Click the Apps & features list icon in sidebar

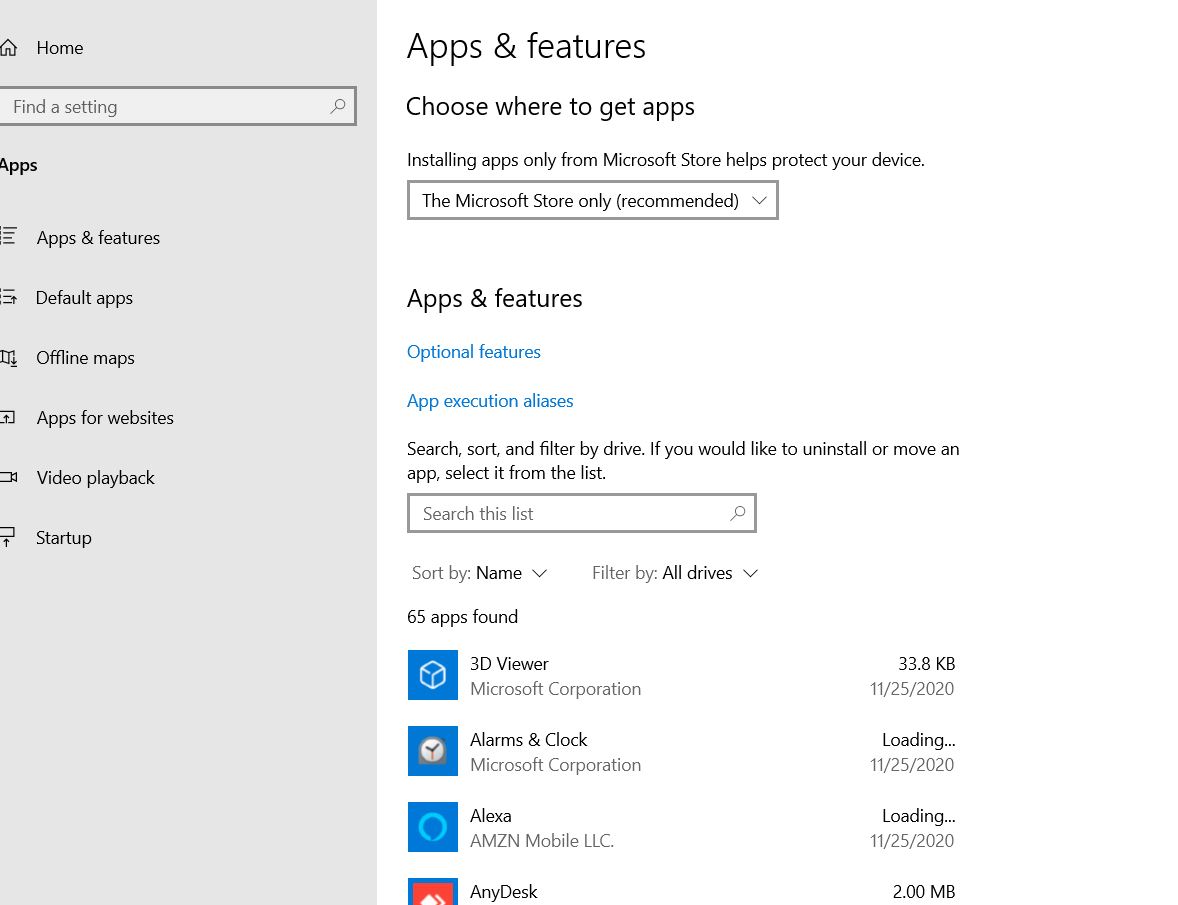tap(8, 236)
